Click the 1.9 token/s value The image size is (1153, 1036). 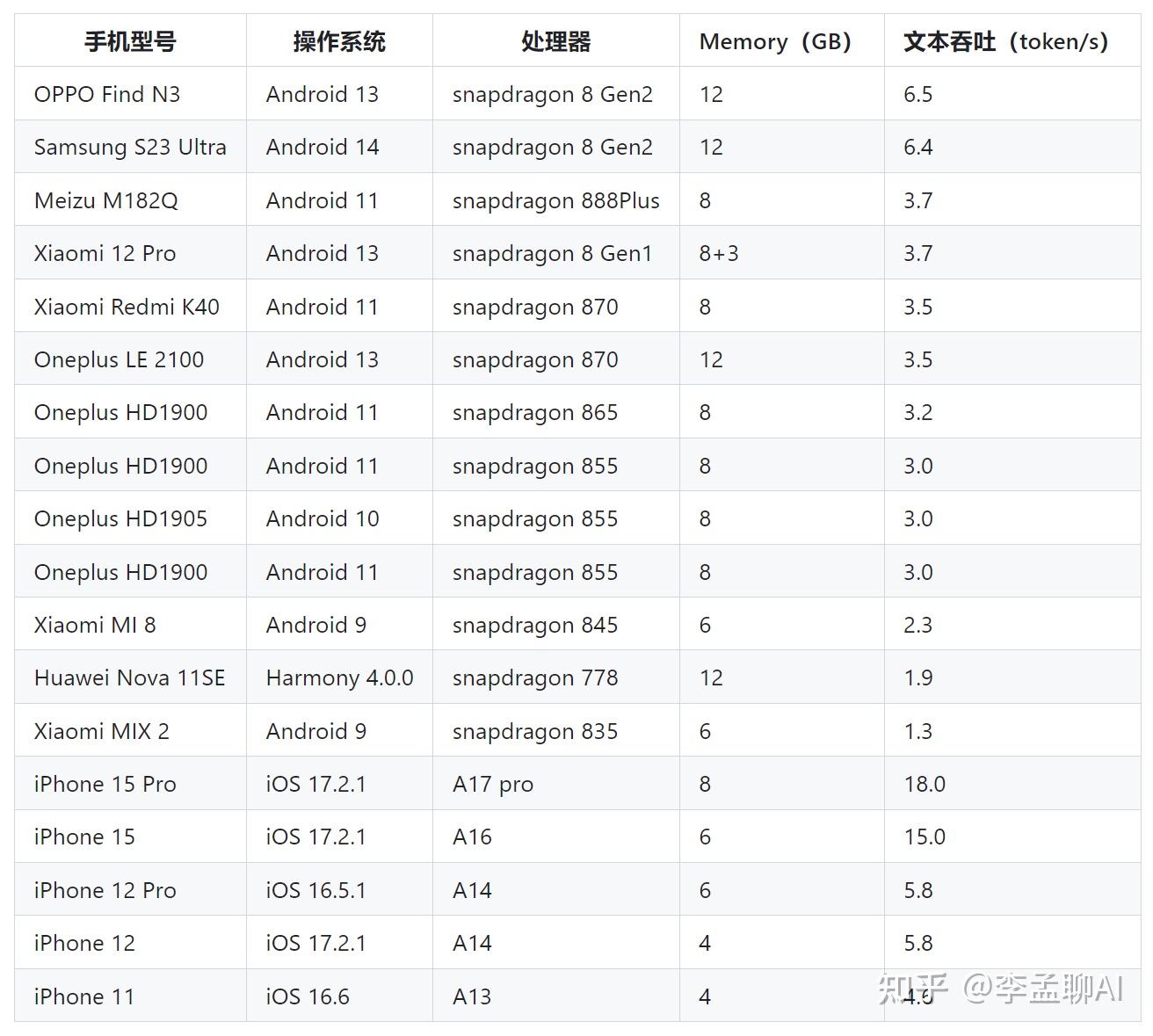tap(918, 677)
